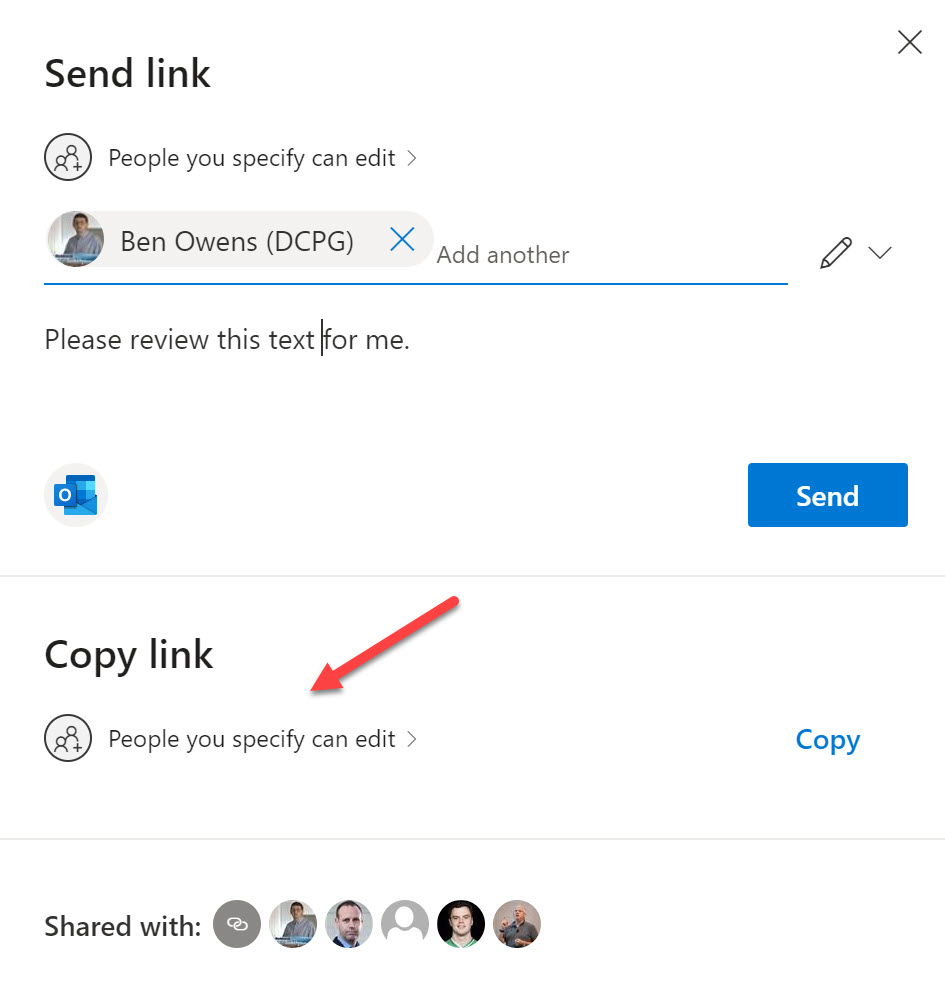The image size is (945, 1008).
Task: Open the Outlook icon to compose email
Action: 76,495
